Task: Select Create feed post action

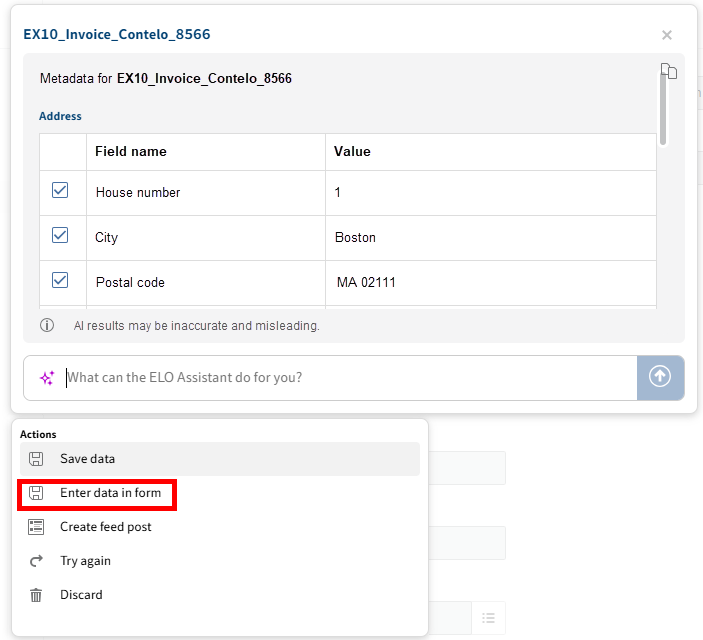Action: (220, 527)
